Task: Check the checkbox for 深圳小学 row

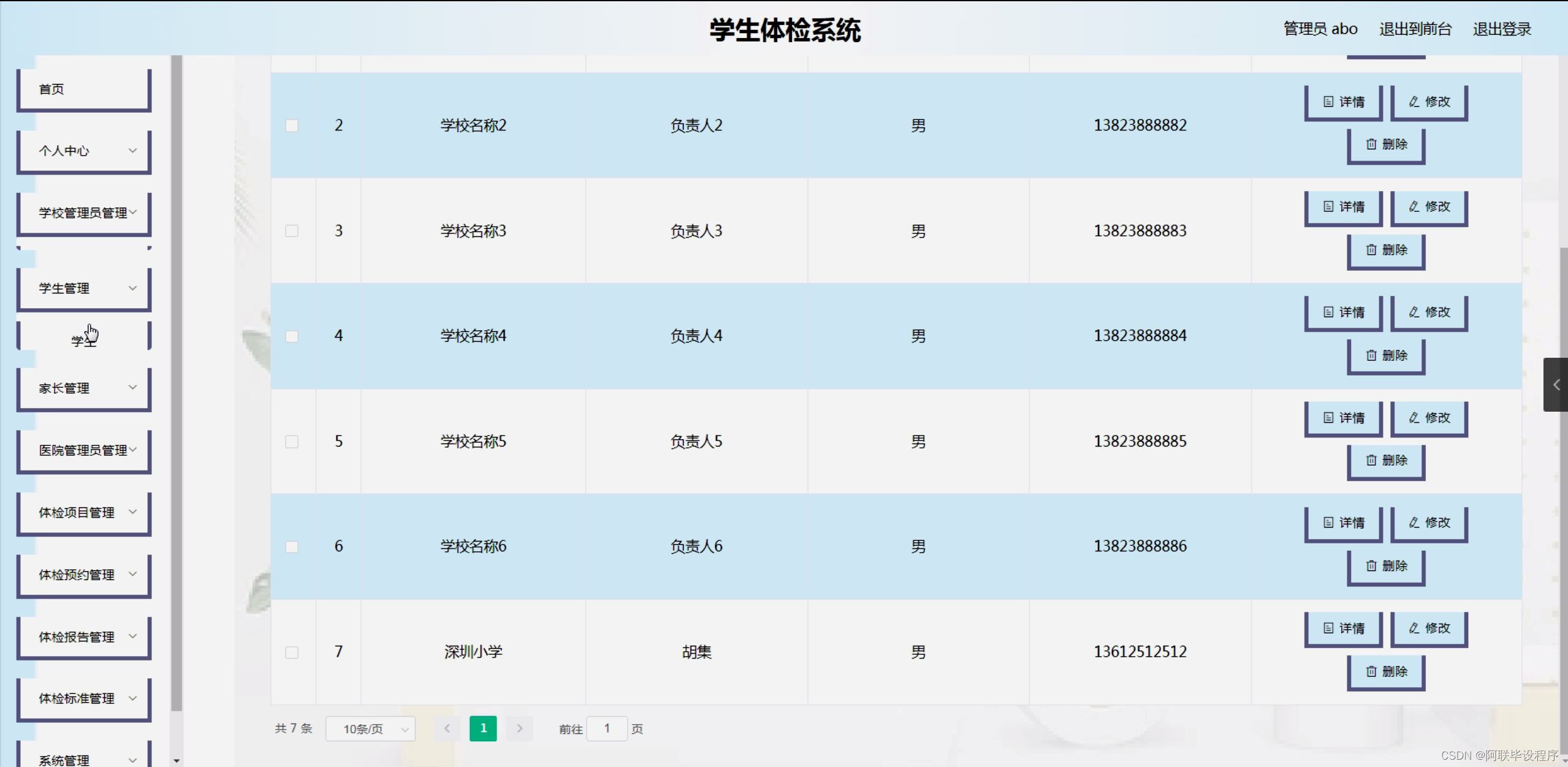Action: pos(292,652)
